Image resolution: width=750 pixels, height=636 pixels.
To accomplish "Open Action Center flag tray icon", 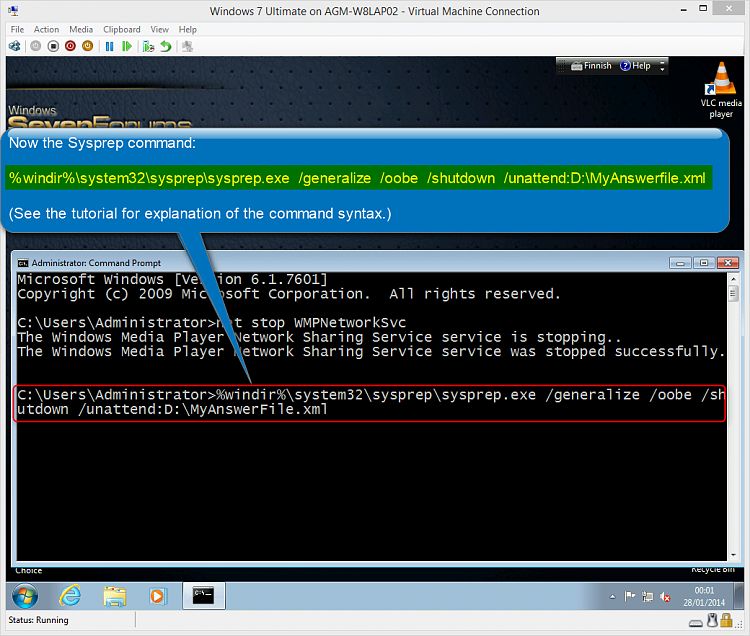I will click(630, 596).
